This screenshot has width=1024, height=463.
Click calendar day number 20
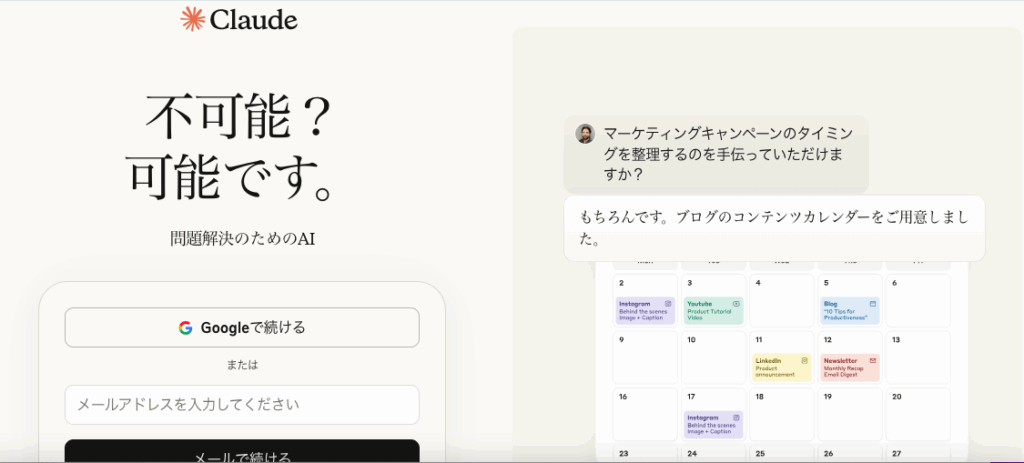click(897, 396)
